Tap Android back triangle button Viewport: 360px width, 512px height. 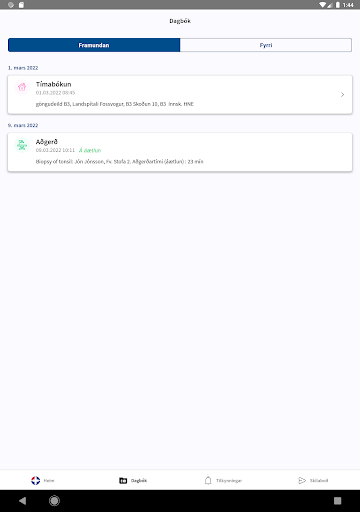pyautogui.click(x=23, y=501)
